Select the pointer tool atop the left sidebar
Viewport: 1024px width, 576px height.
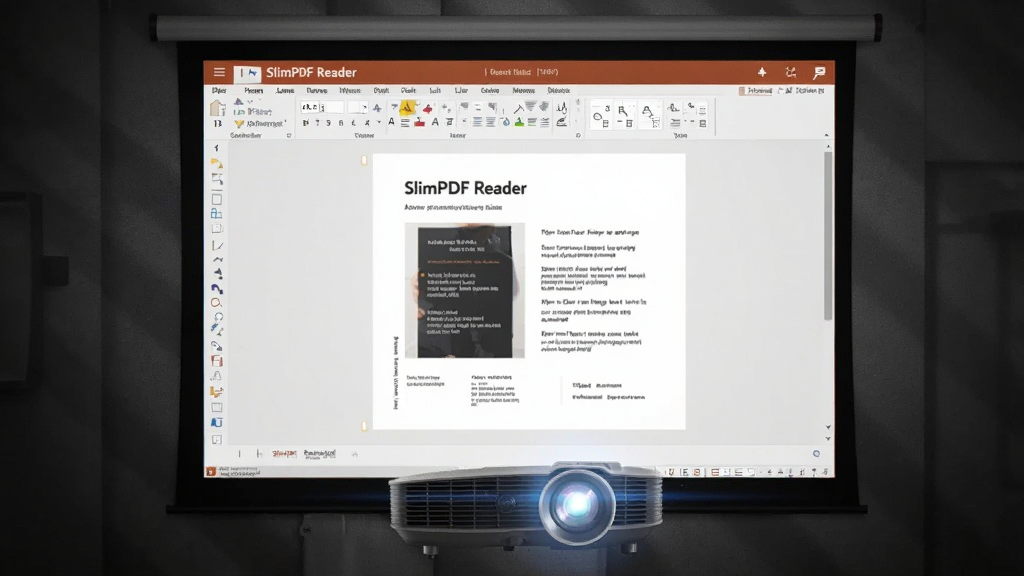click(x=217, y=148)
